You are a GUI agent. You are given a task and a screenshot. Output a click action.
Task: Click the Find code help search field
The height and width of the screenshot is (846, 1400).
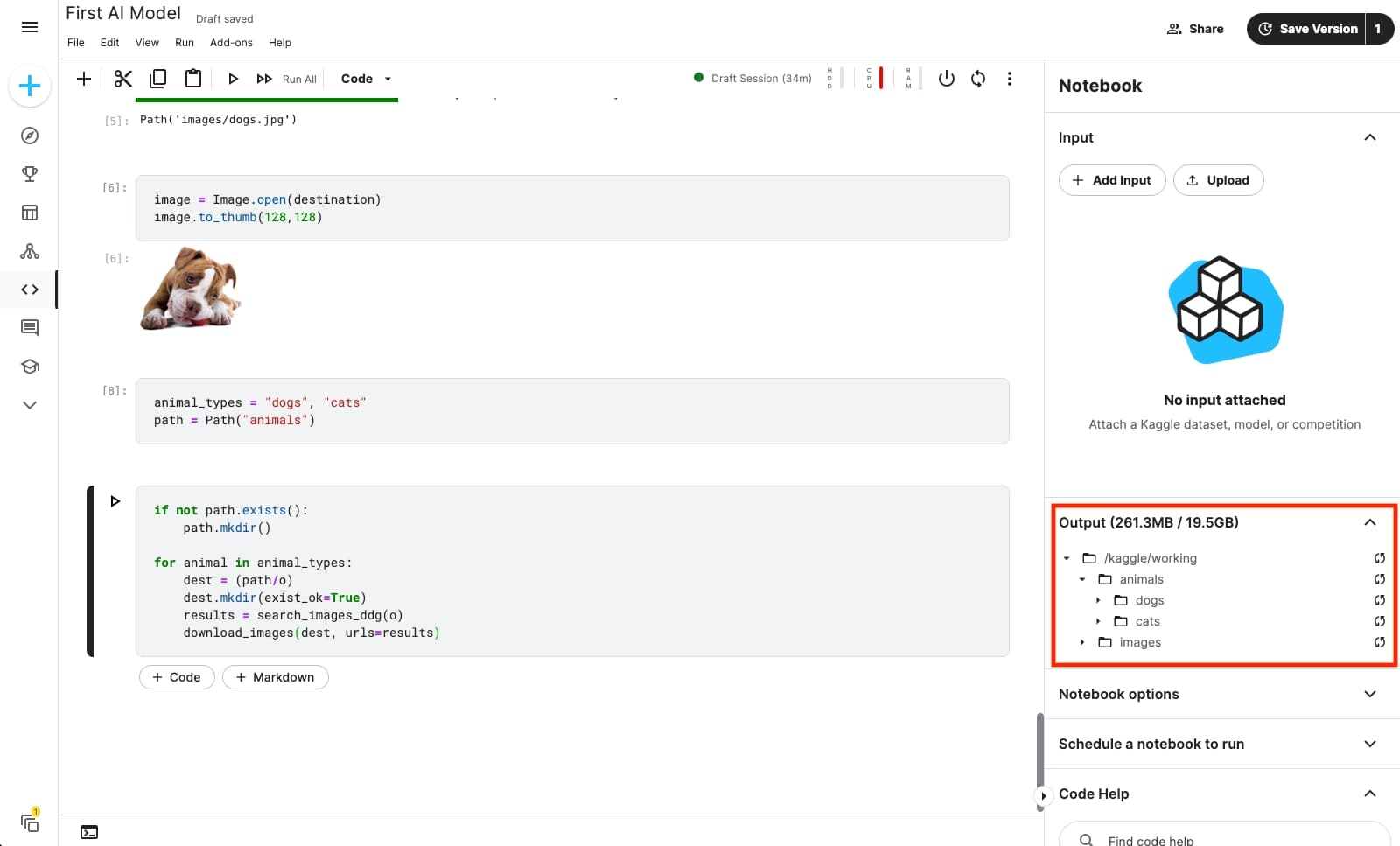[x=1225, y=837]
